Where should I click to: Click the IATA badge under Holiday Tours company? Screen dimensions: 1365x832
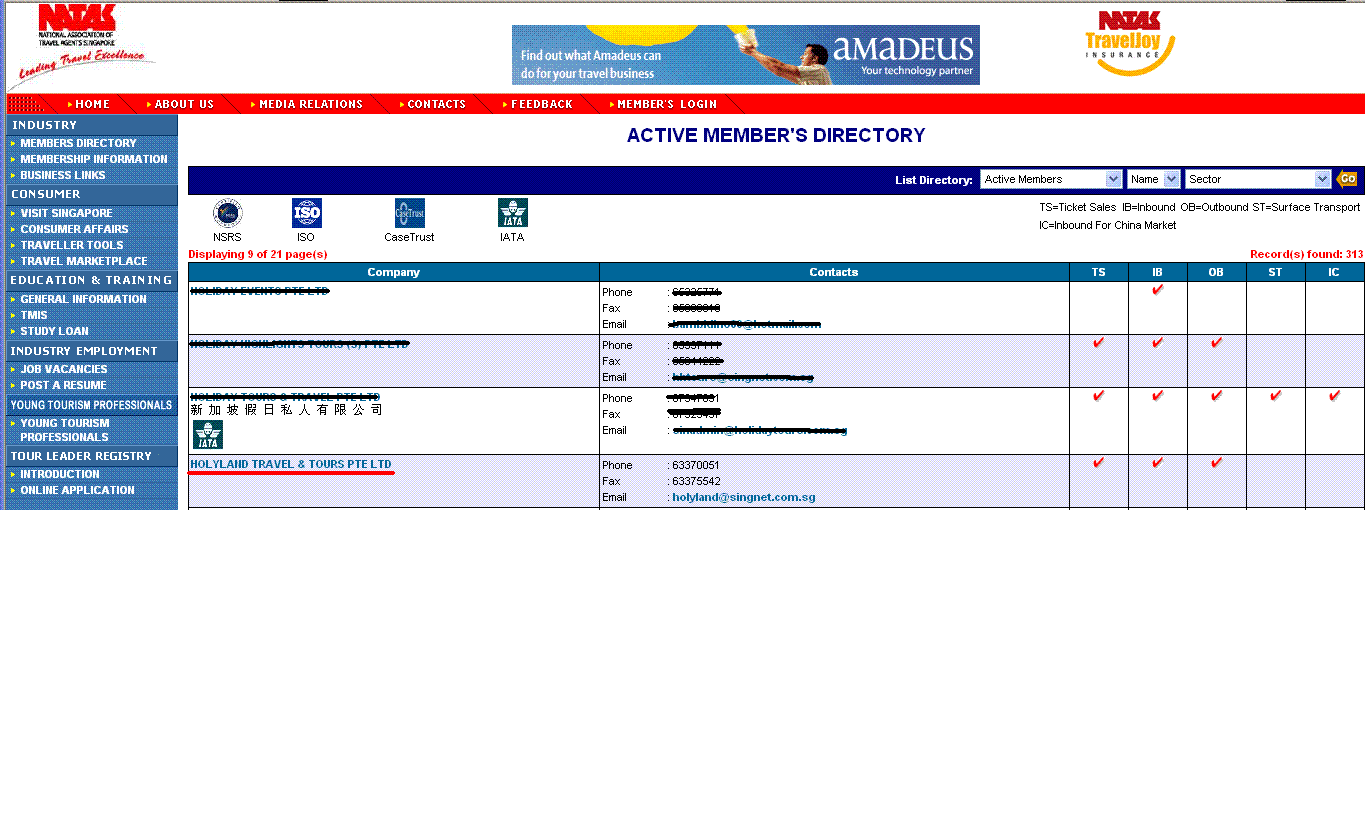pos(208,434)
